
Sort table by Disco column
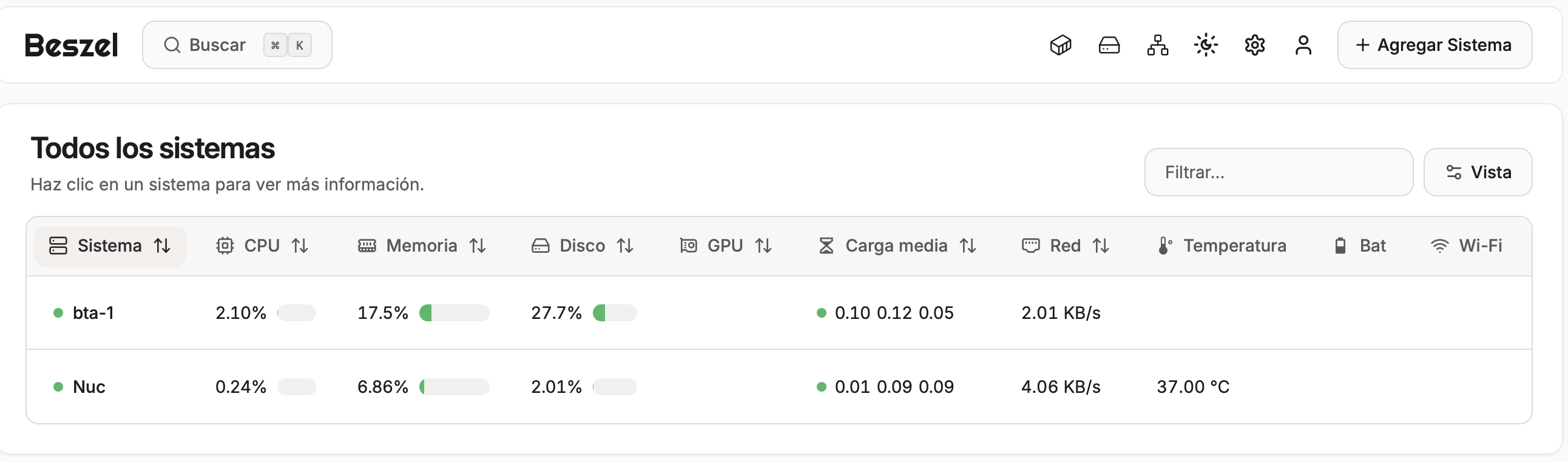pos(583,246)
